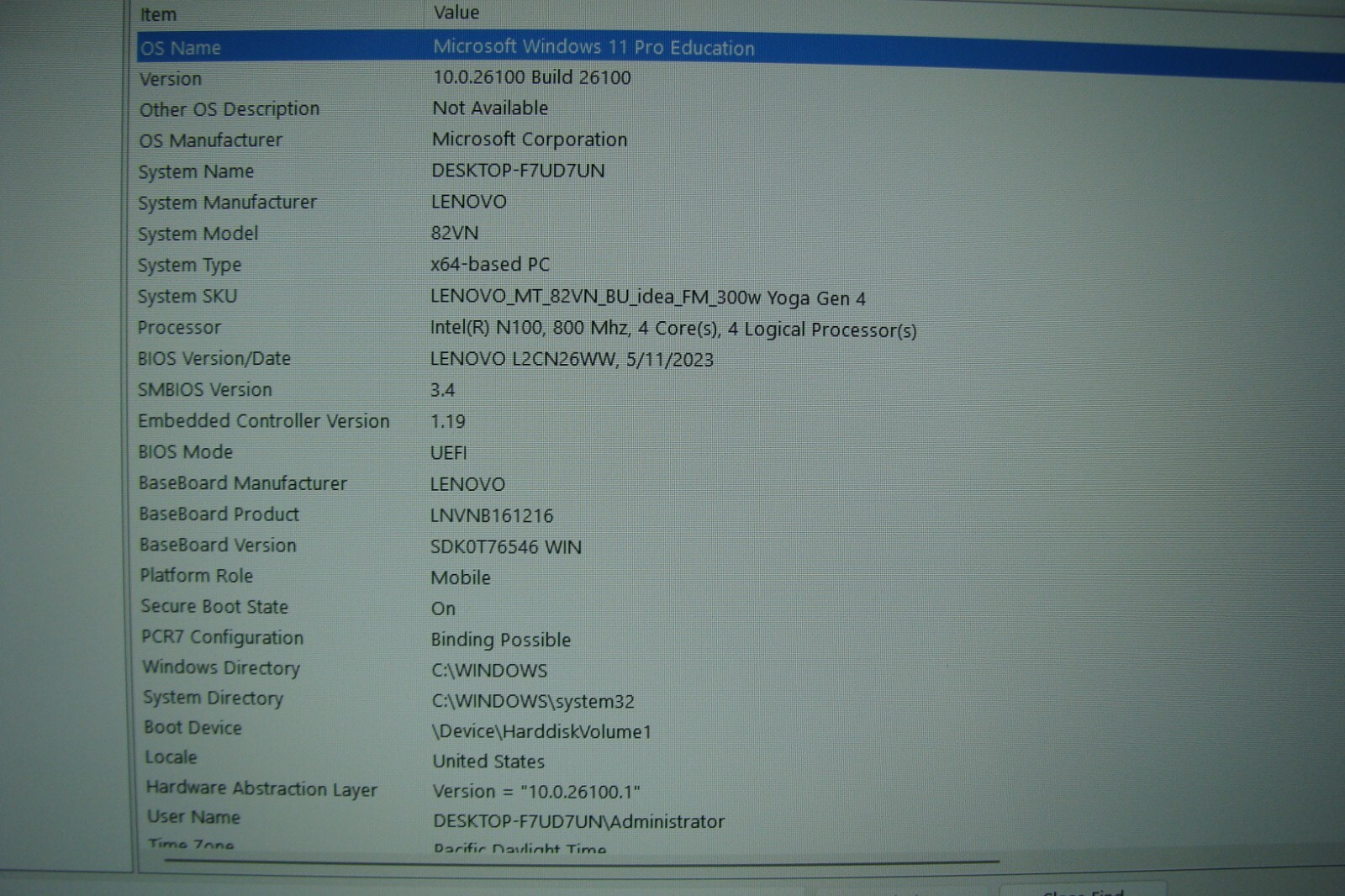Select the x64-based PC value

click(x=490, y=264)
